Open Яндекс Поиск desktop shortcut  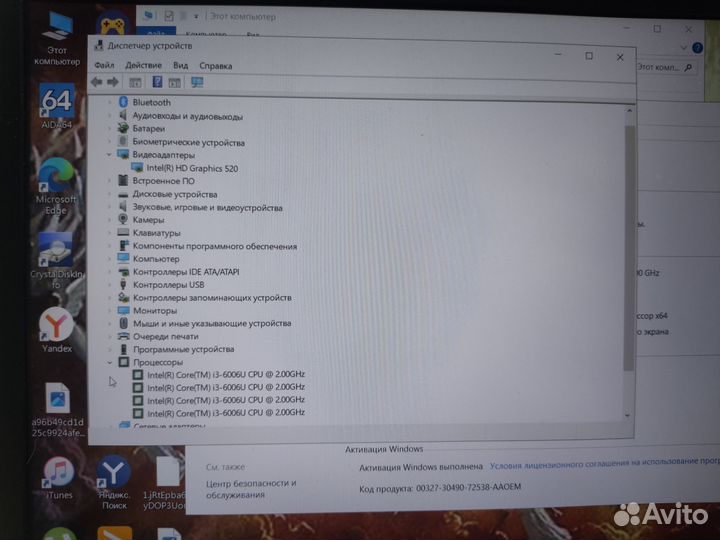(x=114, y=483)
